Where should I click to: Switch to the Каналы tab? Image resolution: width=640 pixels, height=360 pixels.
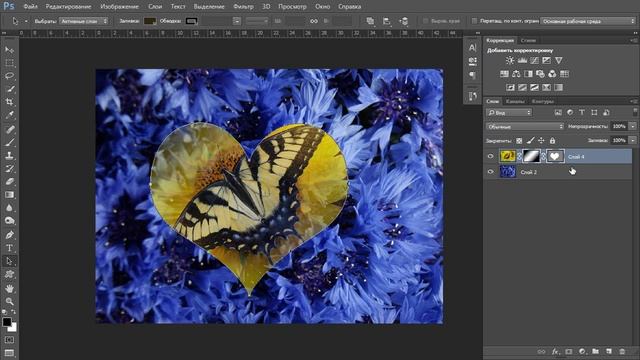point(515,101)
